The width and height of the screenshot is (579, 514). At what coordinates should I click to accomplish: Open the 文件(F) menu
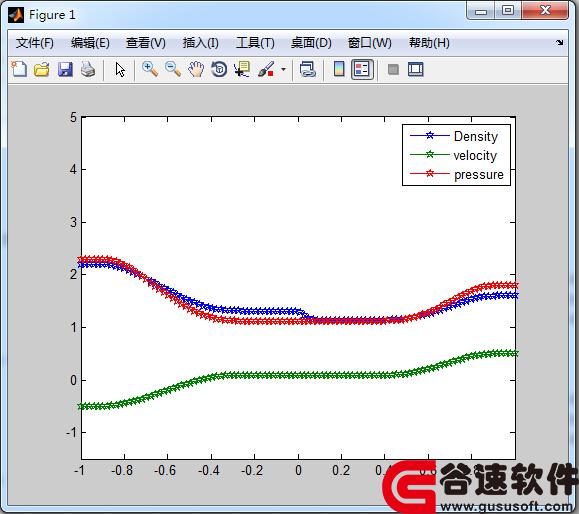pos(35,43)
